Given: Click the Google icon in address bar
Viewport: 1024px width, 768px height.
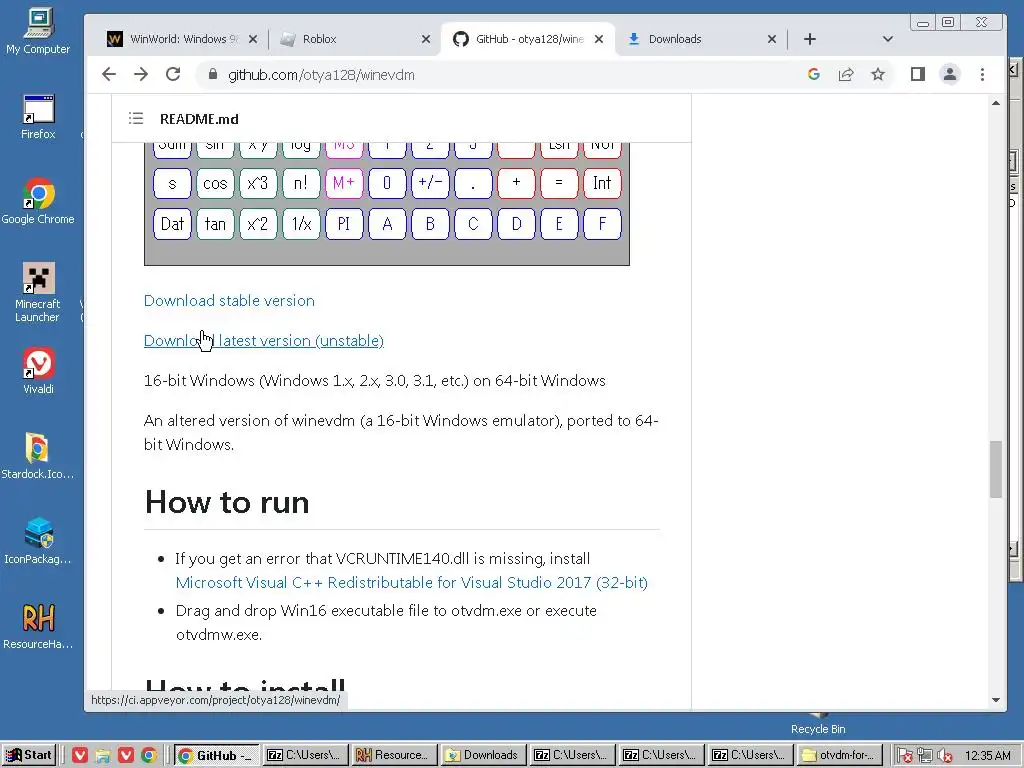Looking at the screenshot, I should 814,74.
